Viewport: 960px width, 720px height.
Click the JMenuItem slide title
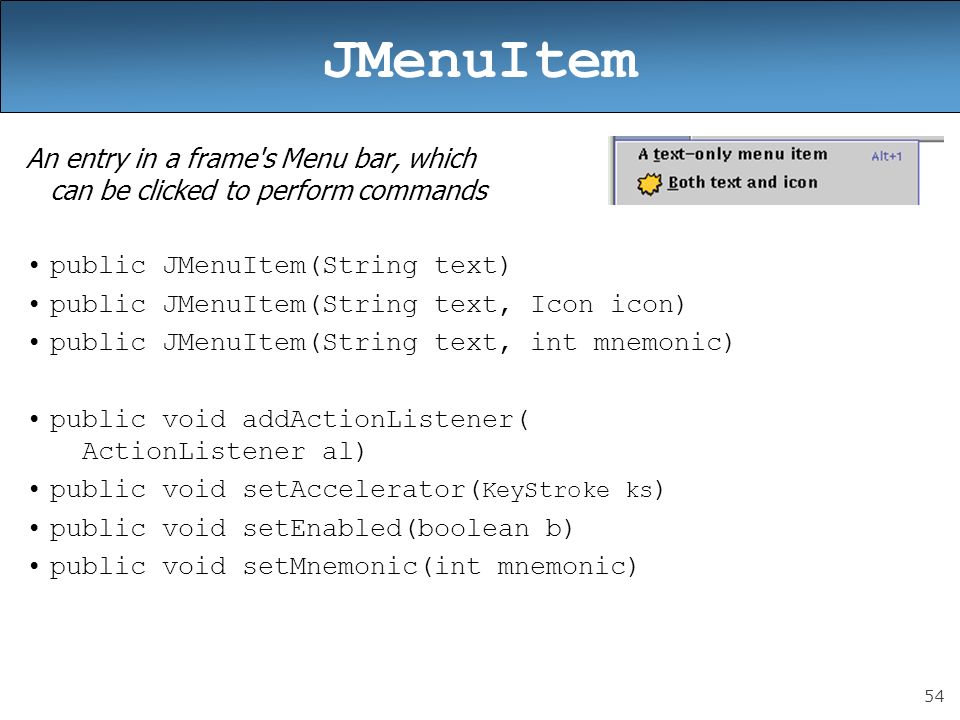[481, 60]
